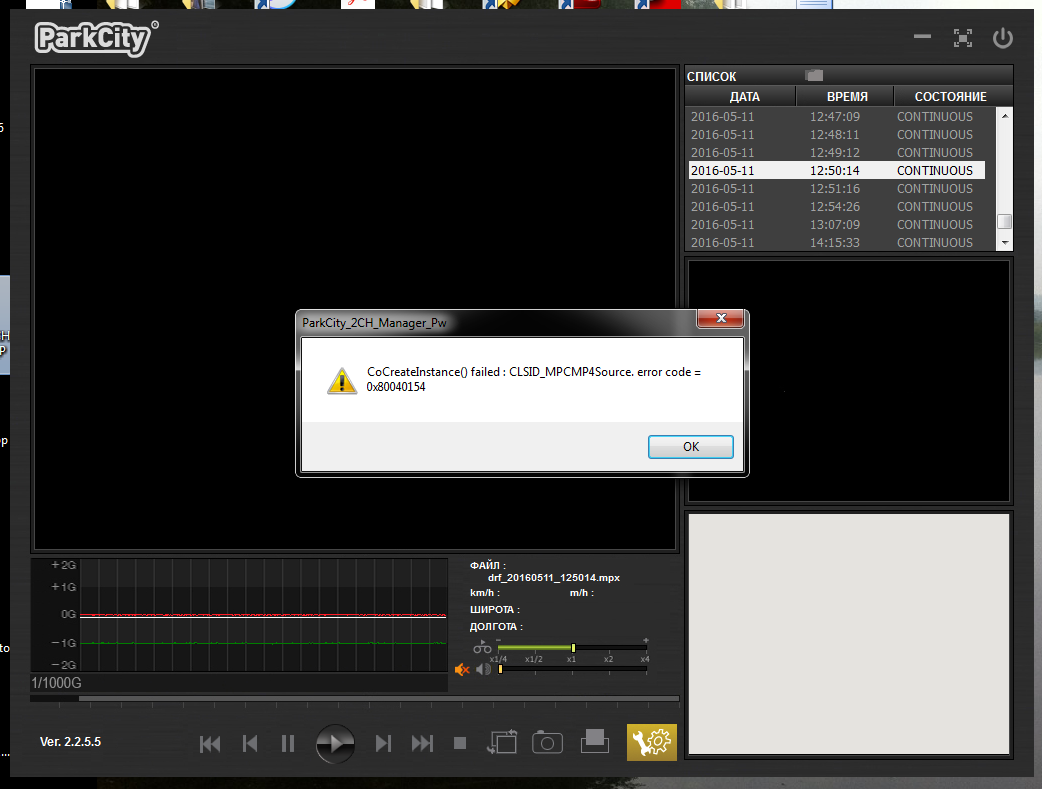Open the settings wrench-and-gear icon
This screenshot has height=789, width=1042.
click(652, 742)
